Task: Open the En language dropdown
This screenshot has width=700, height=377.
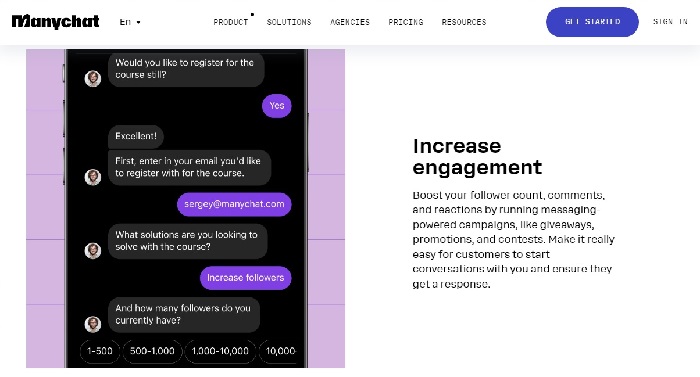Action: tap(130, 22)
